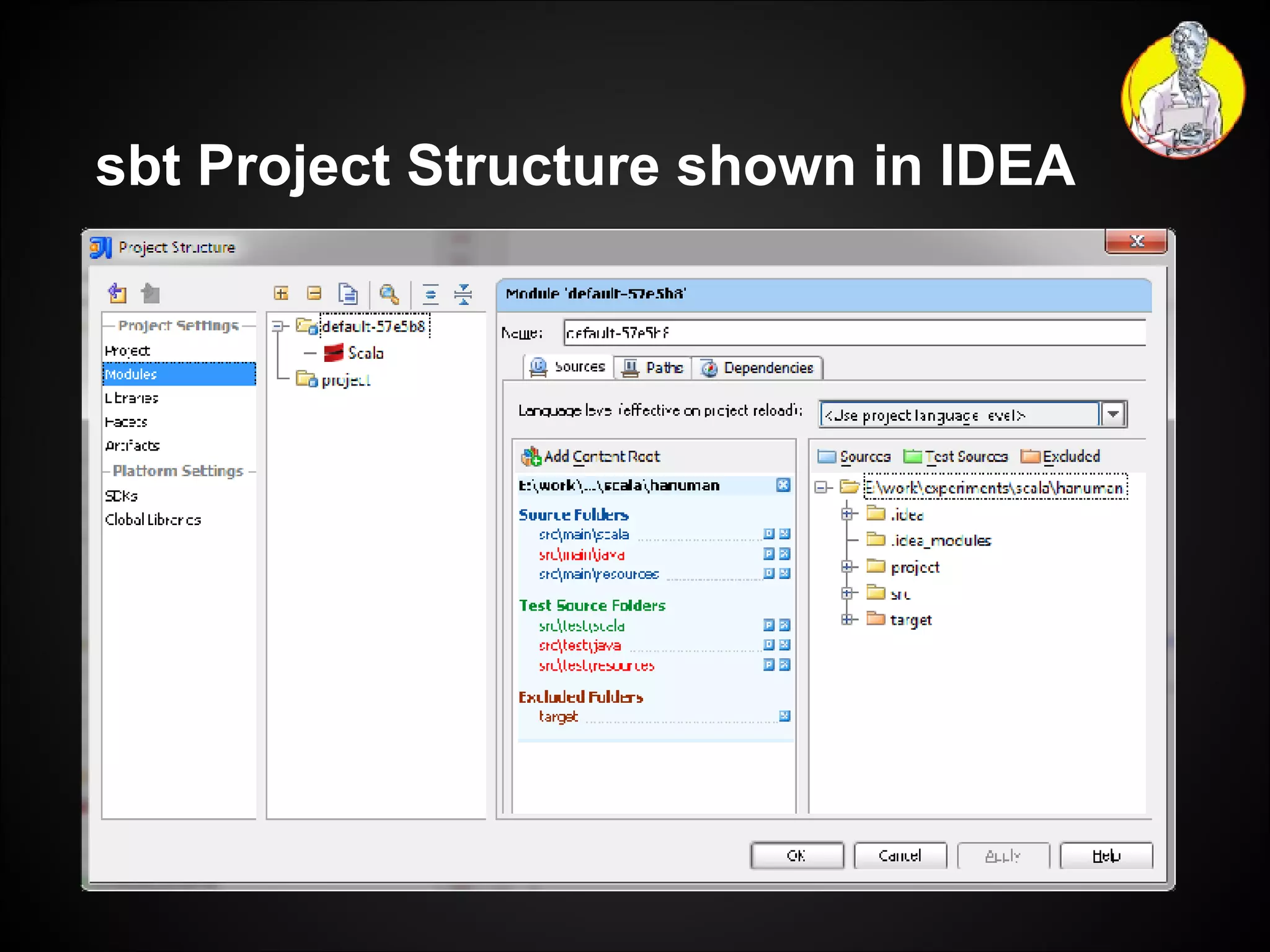The image size is (1270, 952).
Task: Click the back navigation arrow icon
Action: pos(117,293)
